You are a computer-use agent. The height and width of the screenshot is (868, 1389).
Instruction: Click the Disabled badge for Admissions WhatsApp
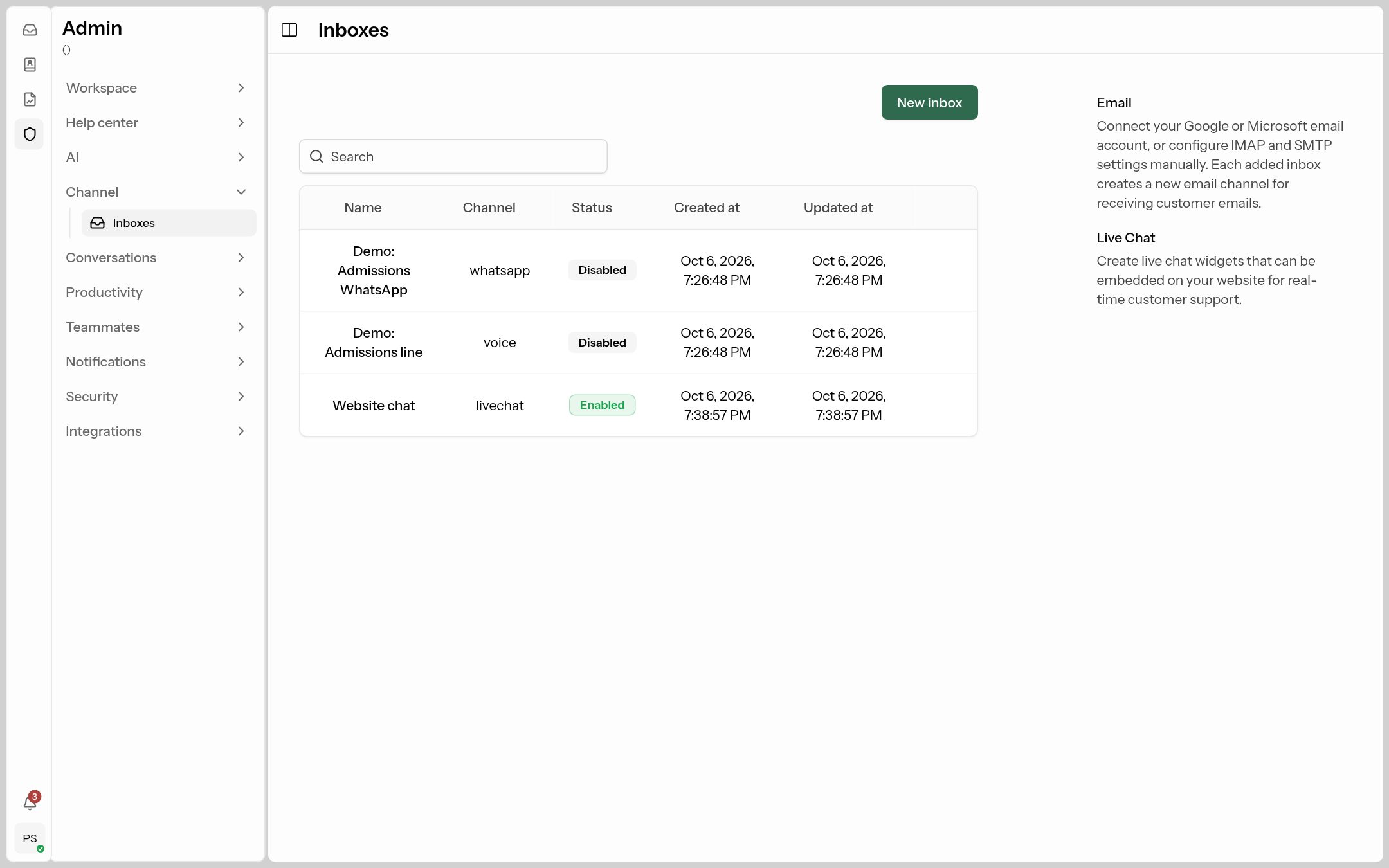coord(602,270)
